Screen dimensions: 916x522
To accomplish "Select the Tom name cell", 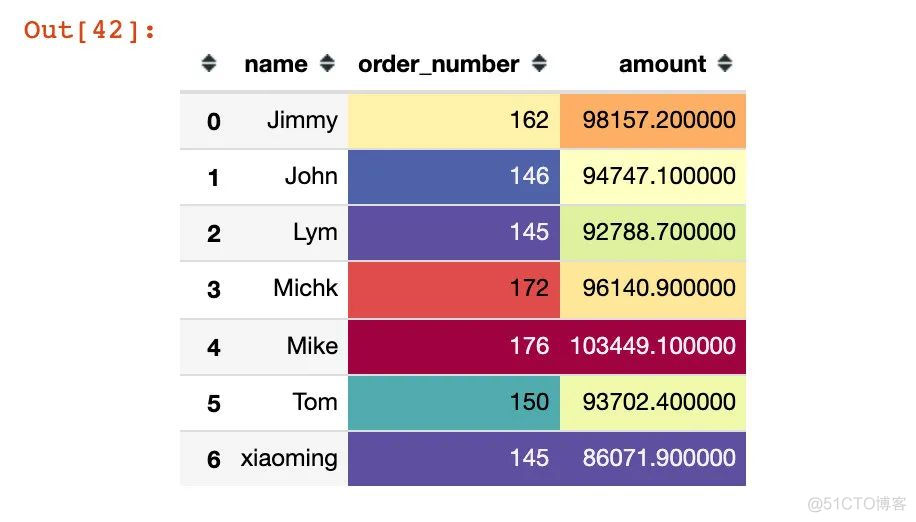I will click(x=289, y=403).
